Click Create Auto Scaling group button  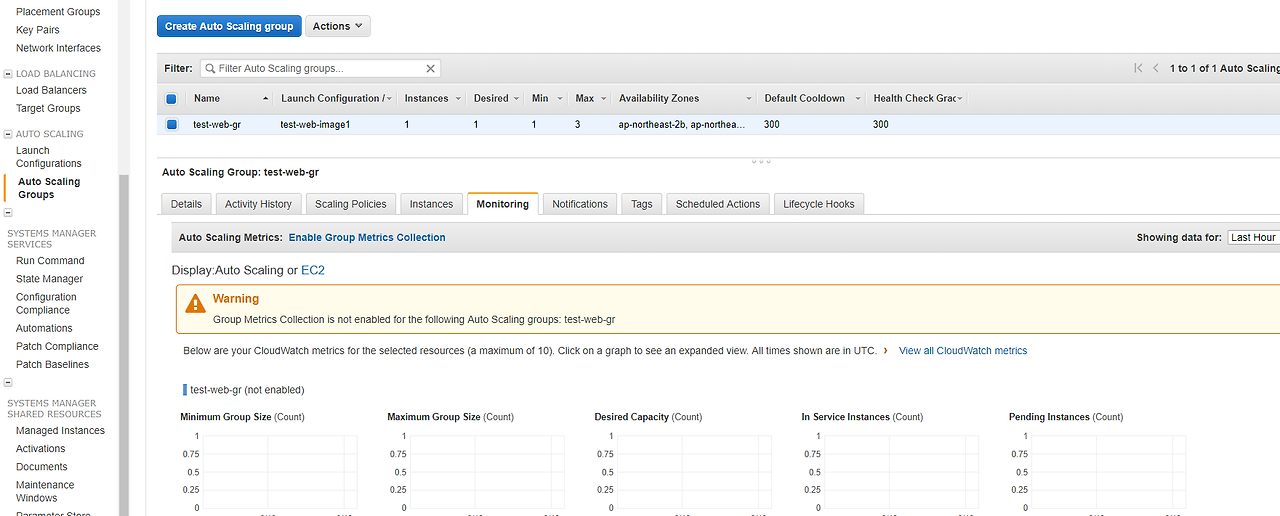click(x=229, y=26)
